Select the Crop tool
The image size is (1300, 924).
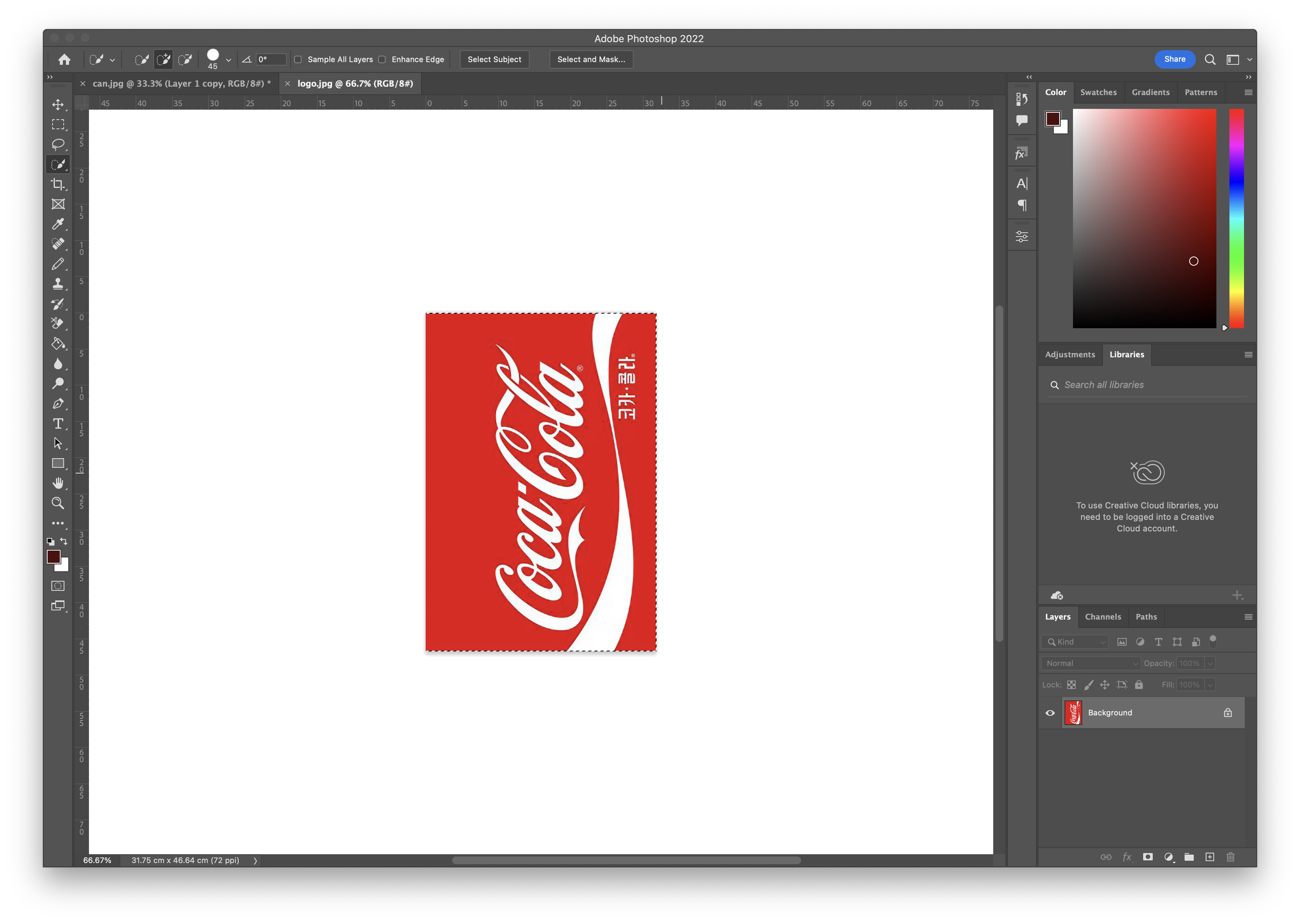[x=58, y=184]
